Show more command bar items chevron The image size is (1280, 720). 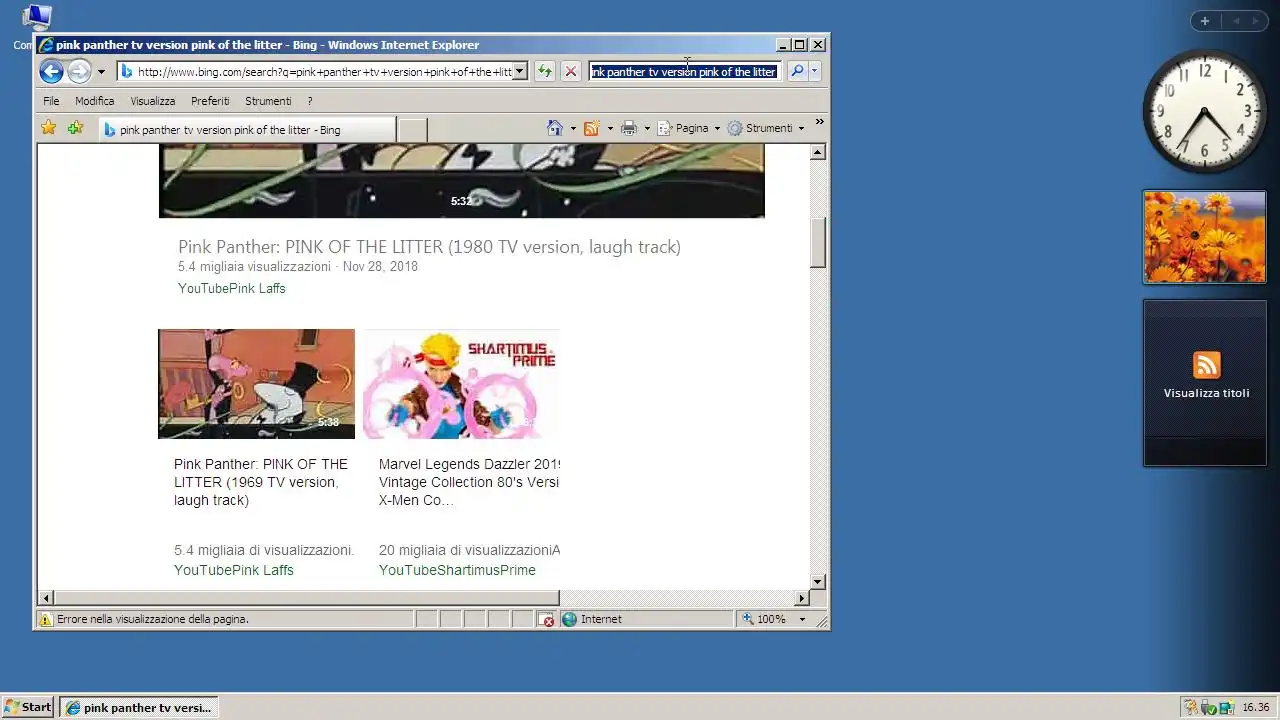click(x=820, y=122)
